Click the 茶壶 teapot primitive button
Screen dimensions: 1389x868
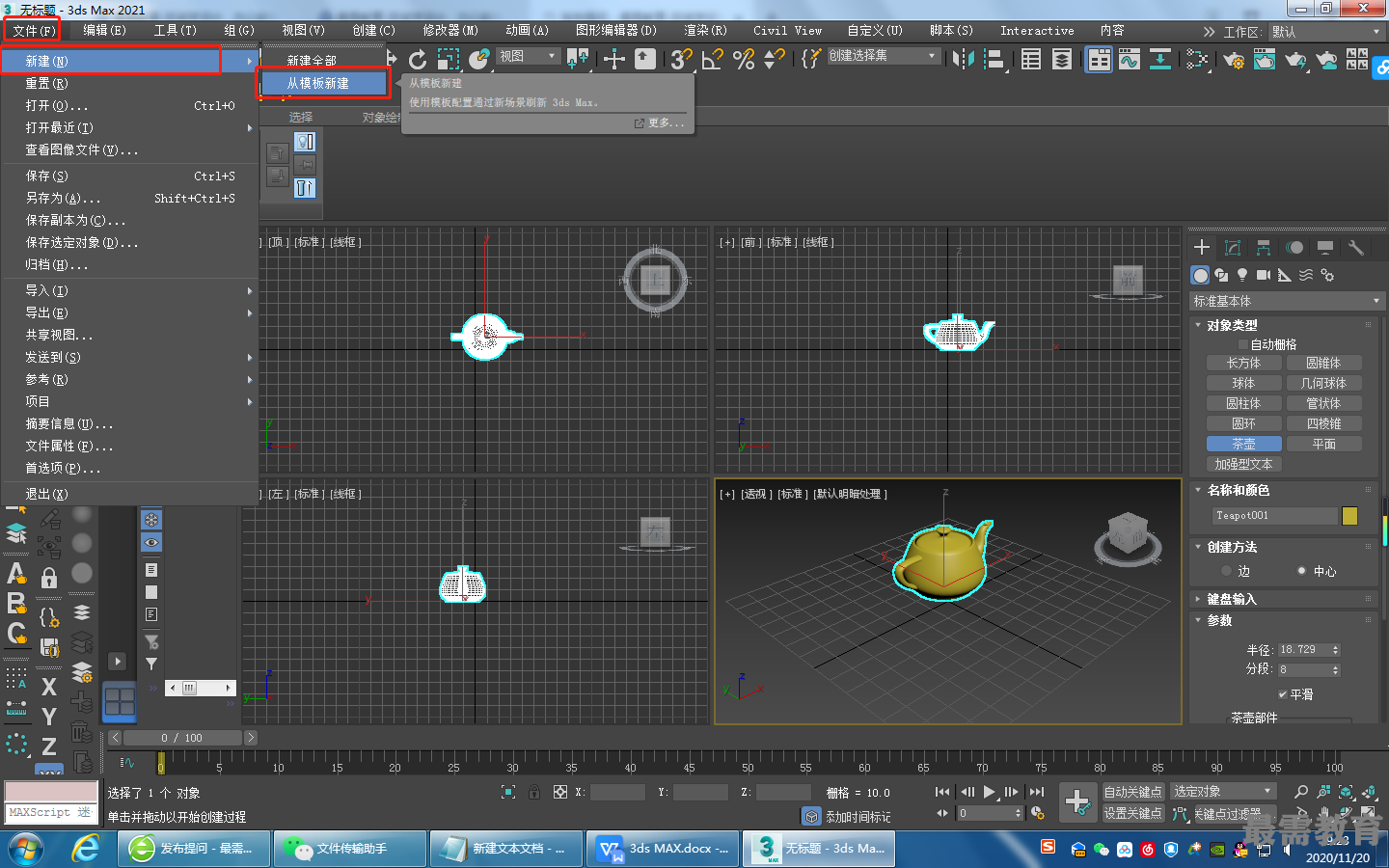1244,444
